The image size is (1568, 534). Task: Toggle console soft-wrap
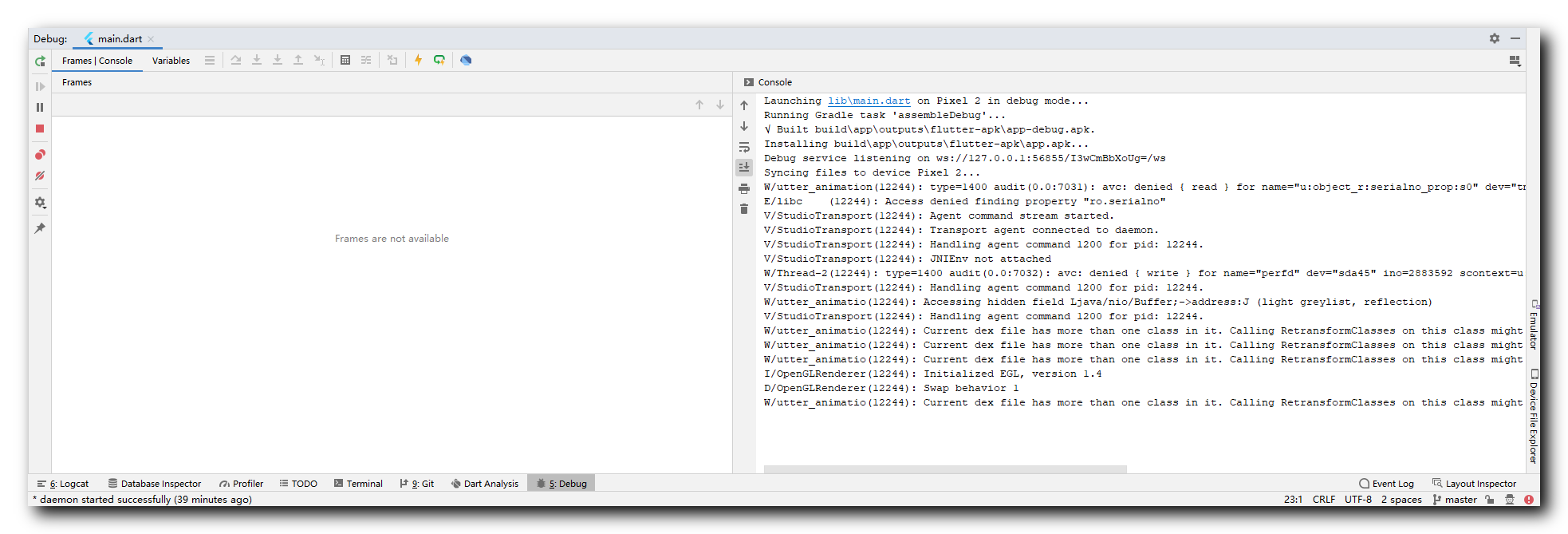coord(744,147)
